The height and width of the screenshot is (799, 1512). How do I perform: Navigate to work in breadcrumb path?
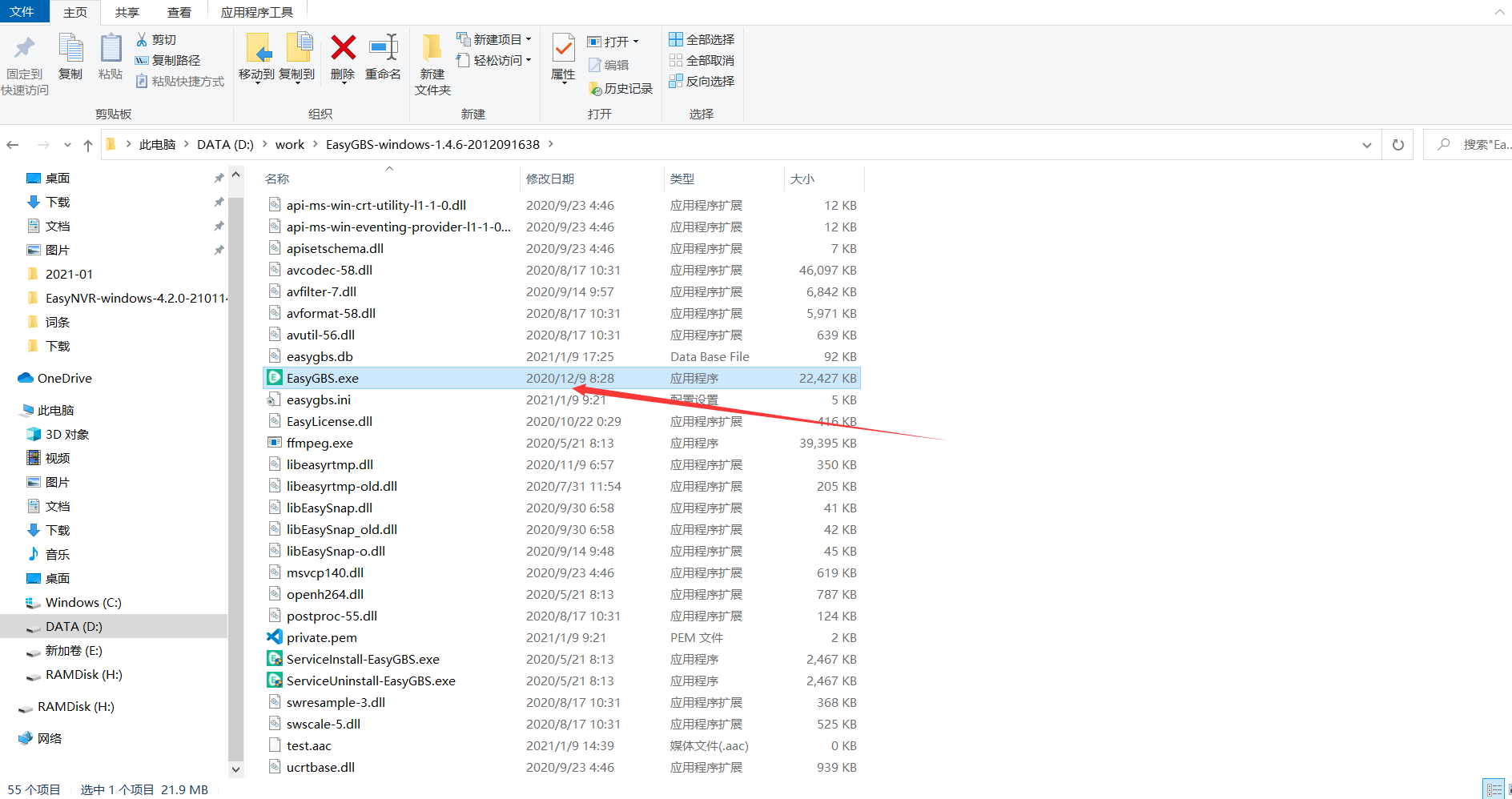click(290, 145)
